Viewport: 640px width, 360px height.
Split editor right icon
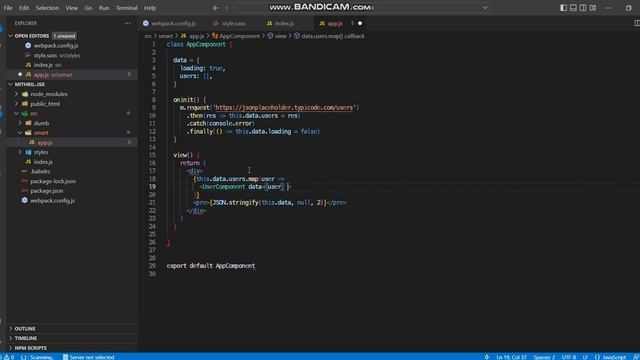point(636,23)
